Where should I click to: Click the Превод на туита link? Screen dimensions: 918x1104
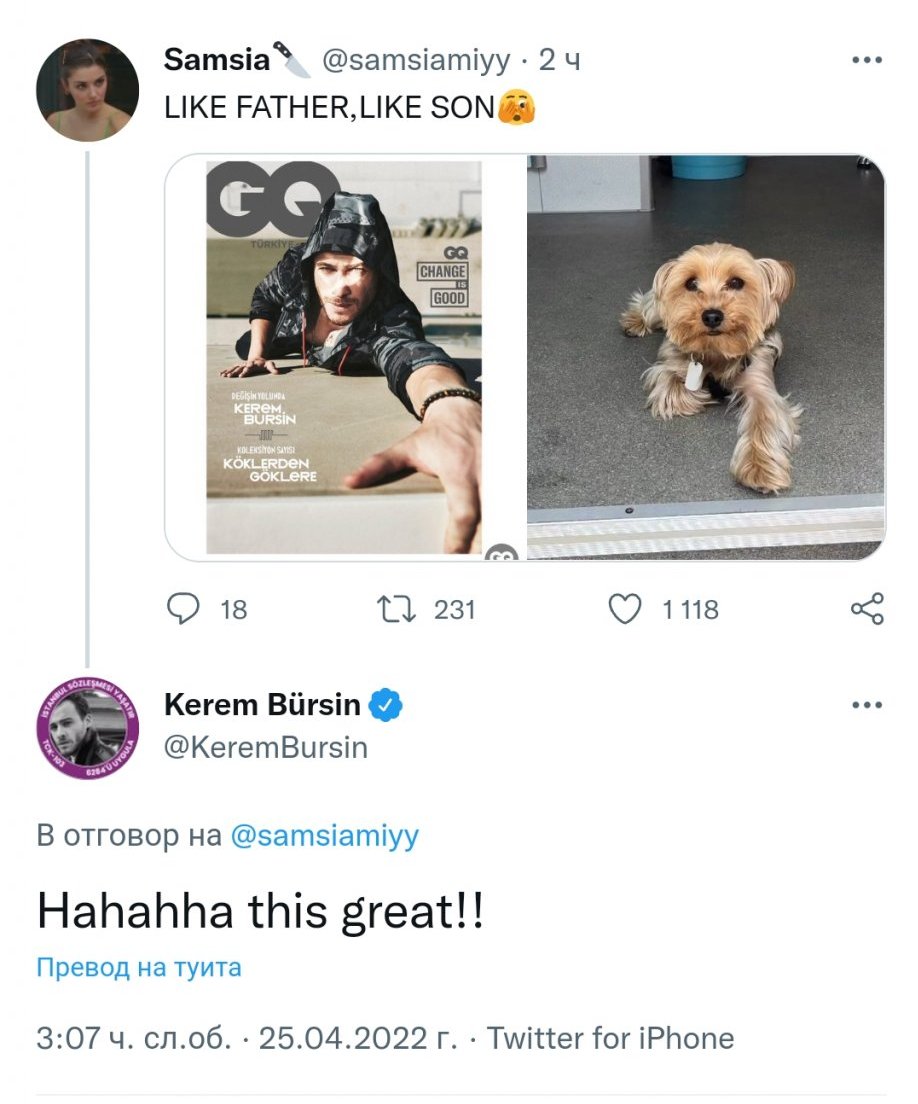pyautogui.click(x=139, y=968)
